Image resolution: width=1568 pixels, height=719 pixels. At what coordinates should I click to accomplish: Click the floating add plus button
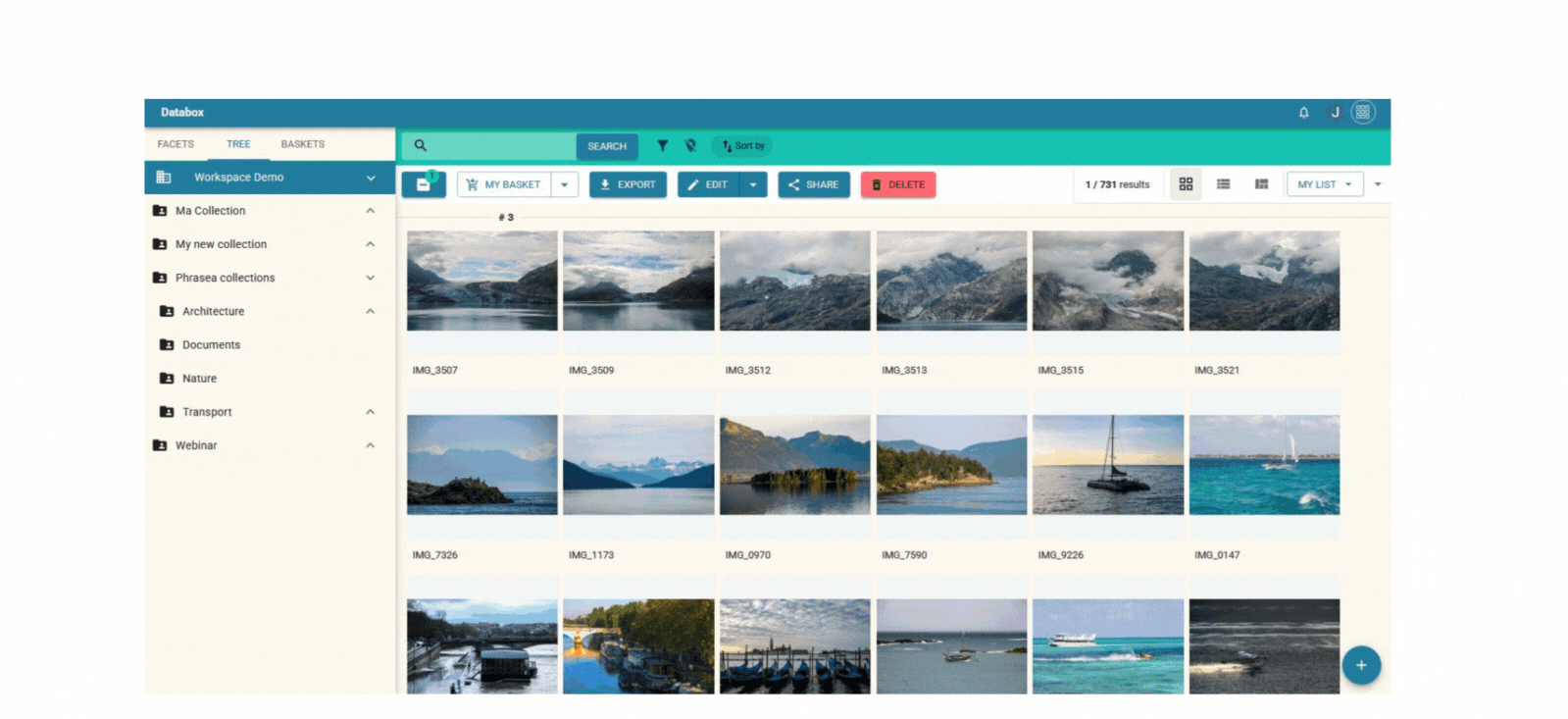1361,665
